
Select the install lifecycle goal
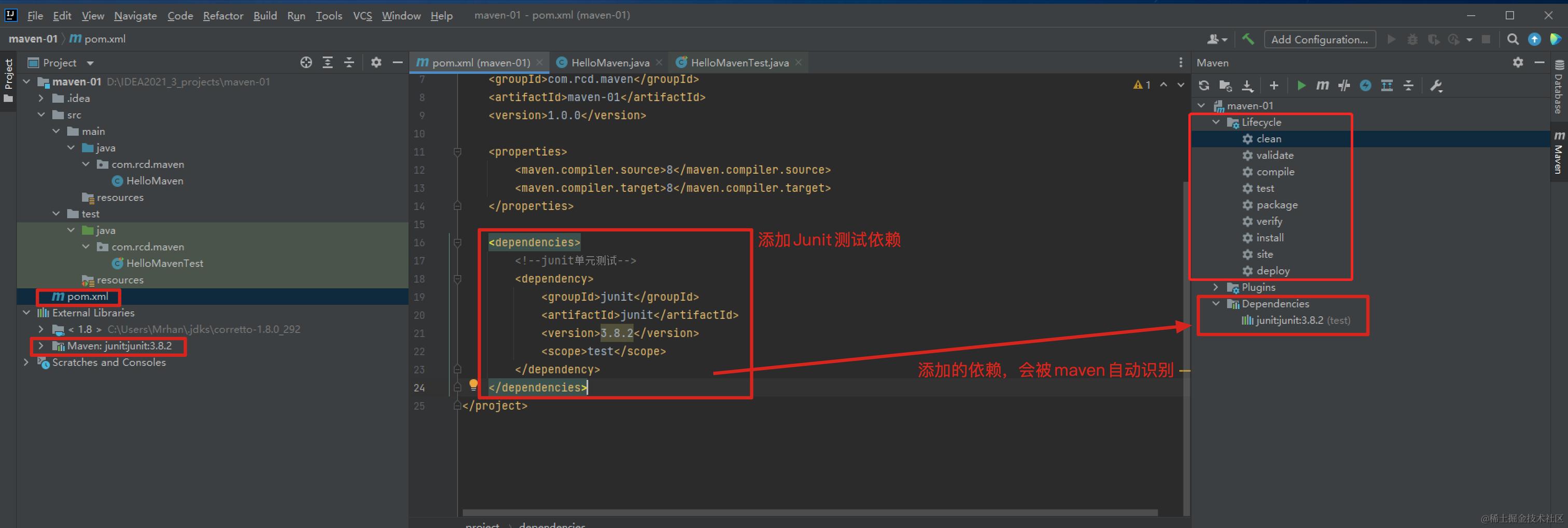point(1270,238)
